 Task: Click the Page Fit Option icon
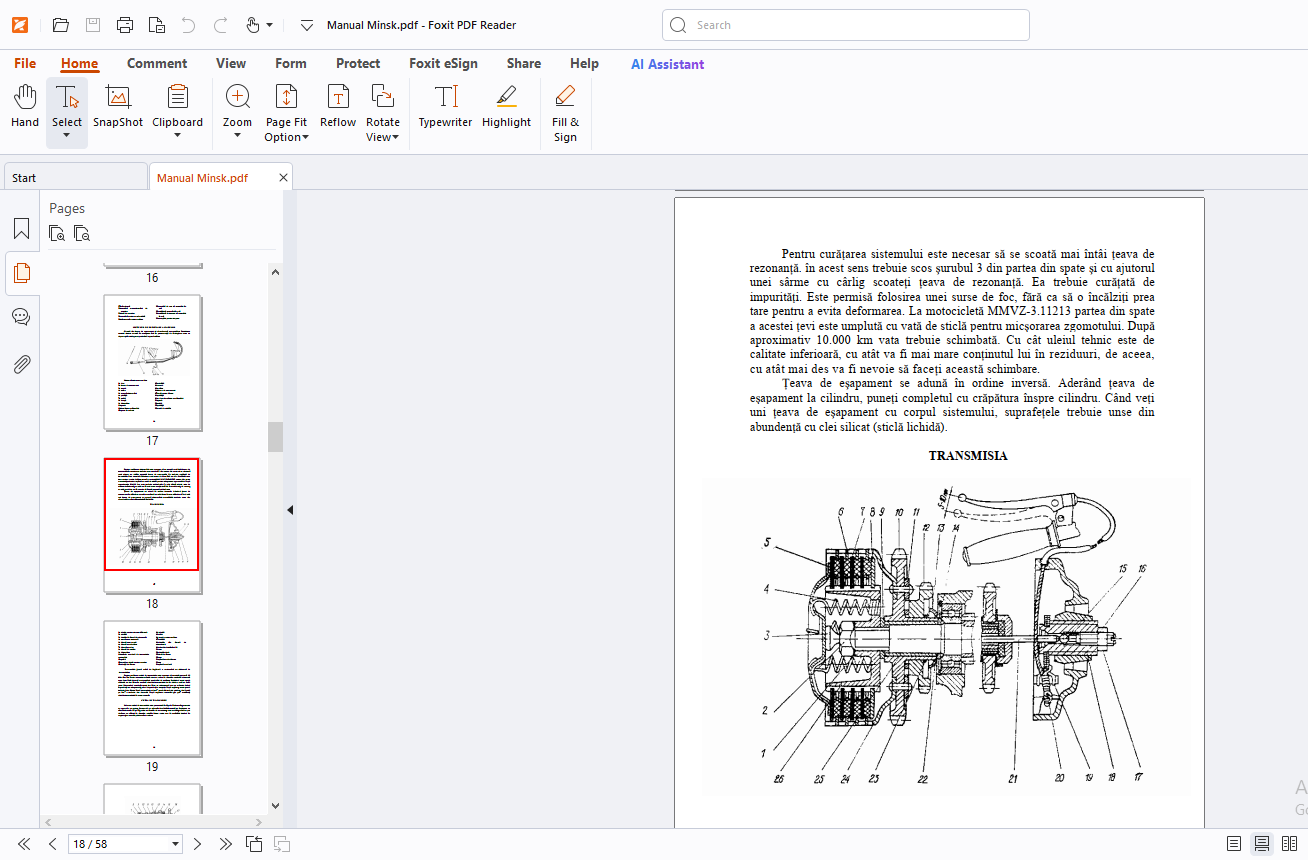(286, 98)
